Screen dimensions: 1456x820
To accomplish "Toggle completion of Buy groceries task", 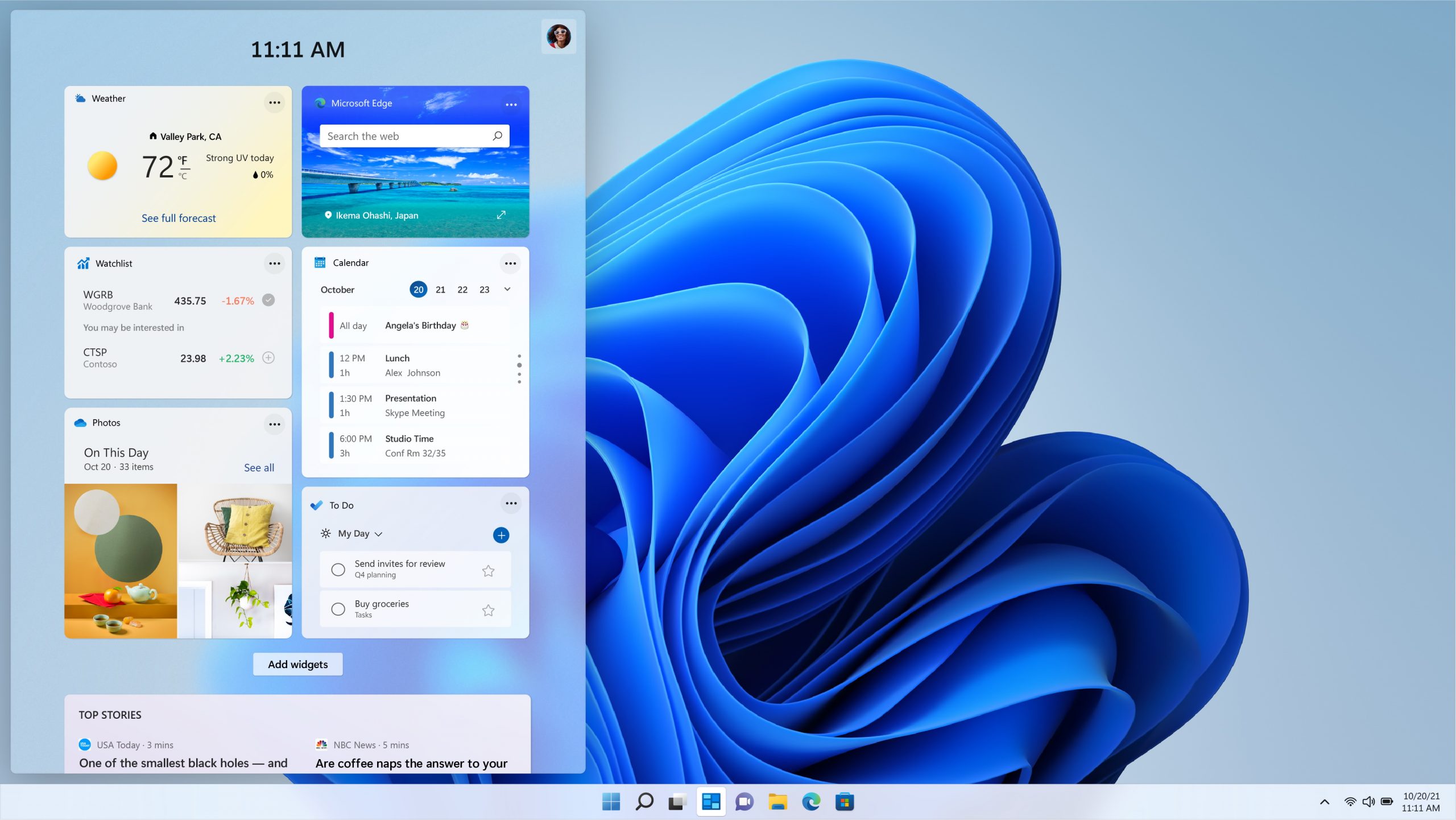I will pyautogui.click(x=339, y=608).
